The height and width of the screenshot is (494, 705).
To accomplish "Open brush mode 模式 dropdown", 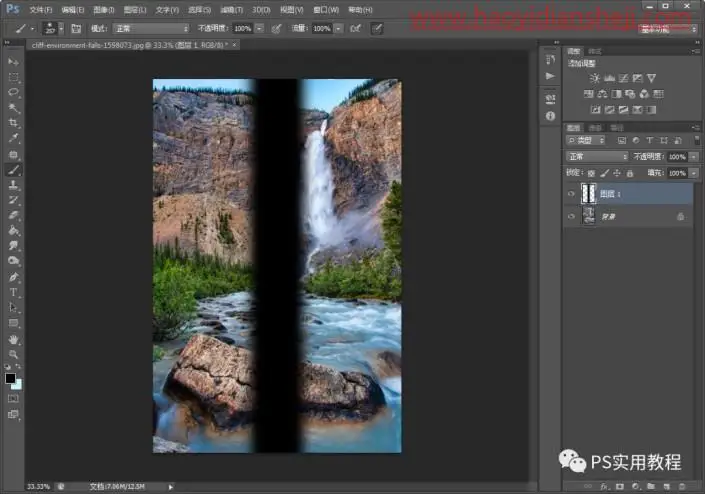I will [151, 28].
